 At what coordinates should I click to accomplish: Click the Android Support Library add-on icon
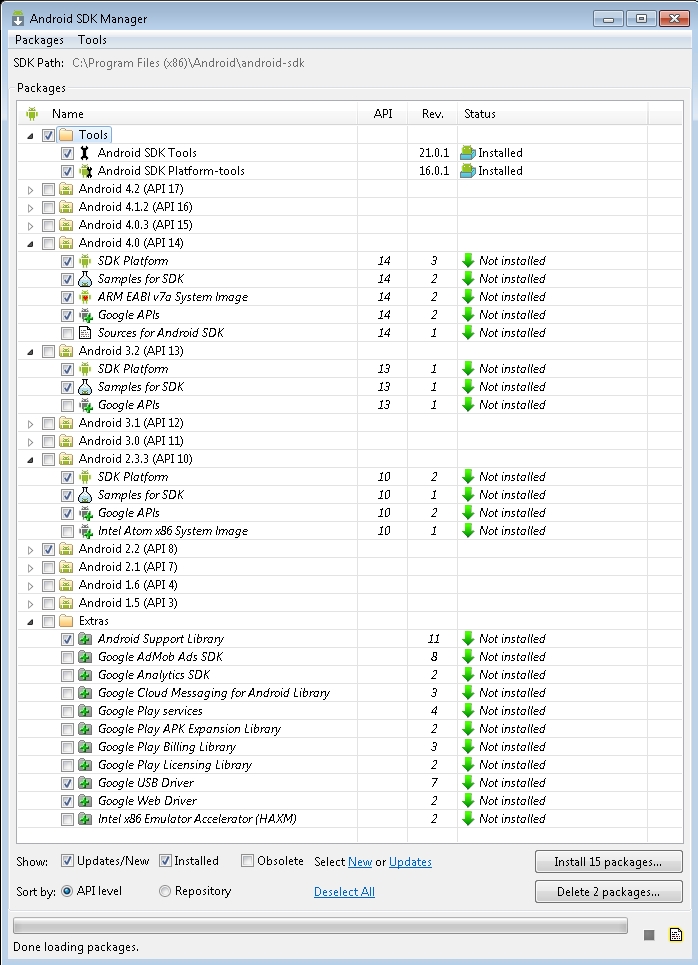pos(86,639)
